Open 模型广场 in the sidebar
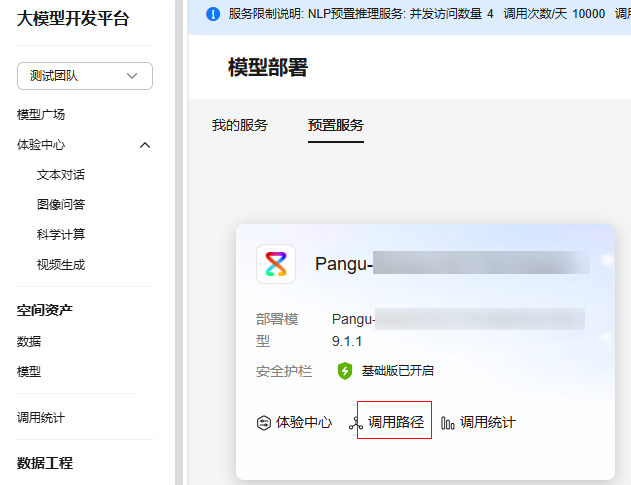 41,115
